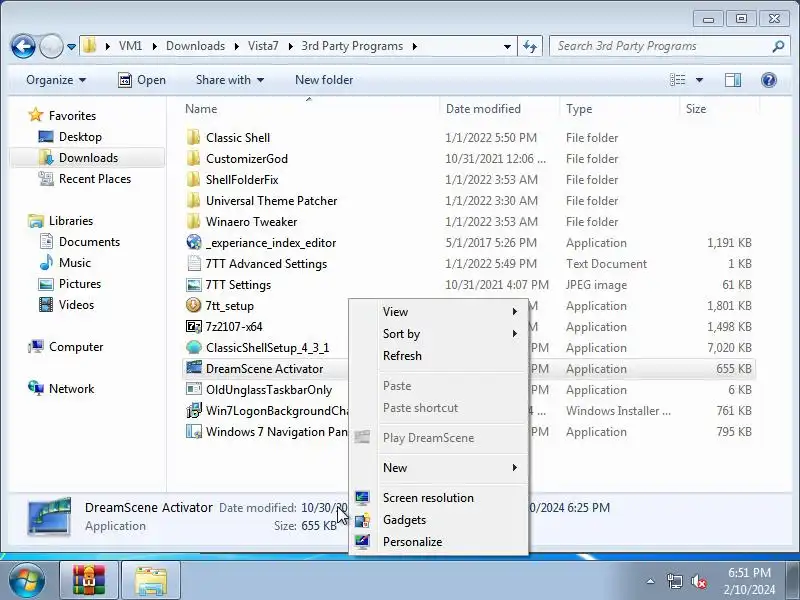The image size is (800, 600).
Task: Sort by the Type column header
Action: (579, 109)
